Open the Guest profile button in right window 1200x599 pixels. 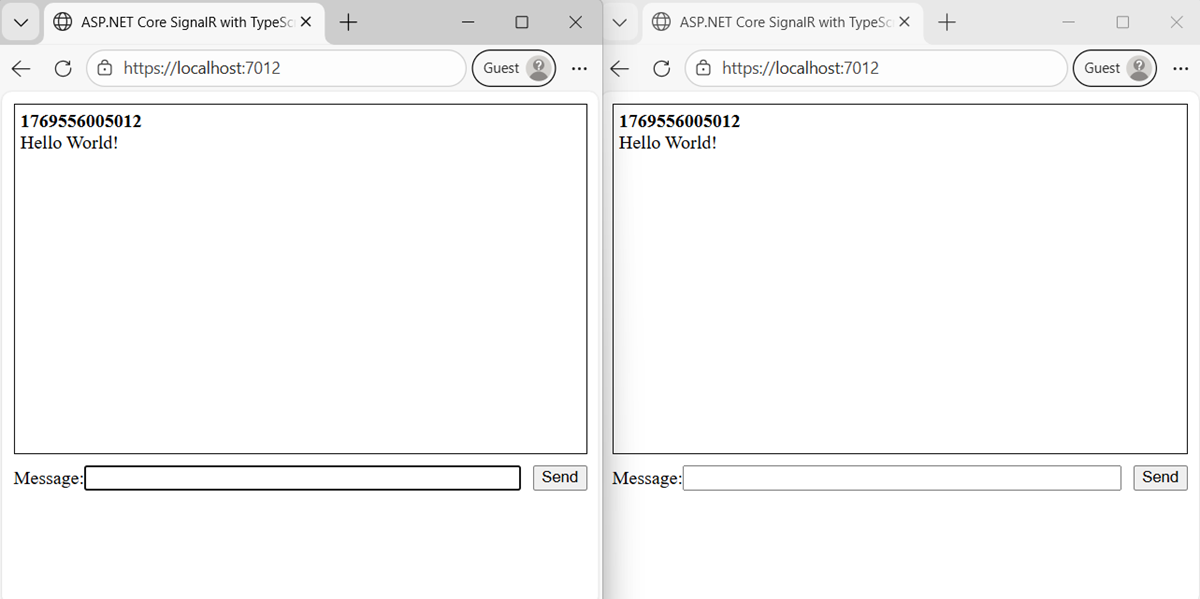tap(1114, 68)
